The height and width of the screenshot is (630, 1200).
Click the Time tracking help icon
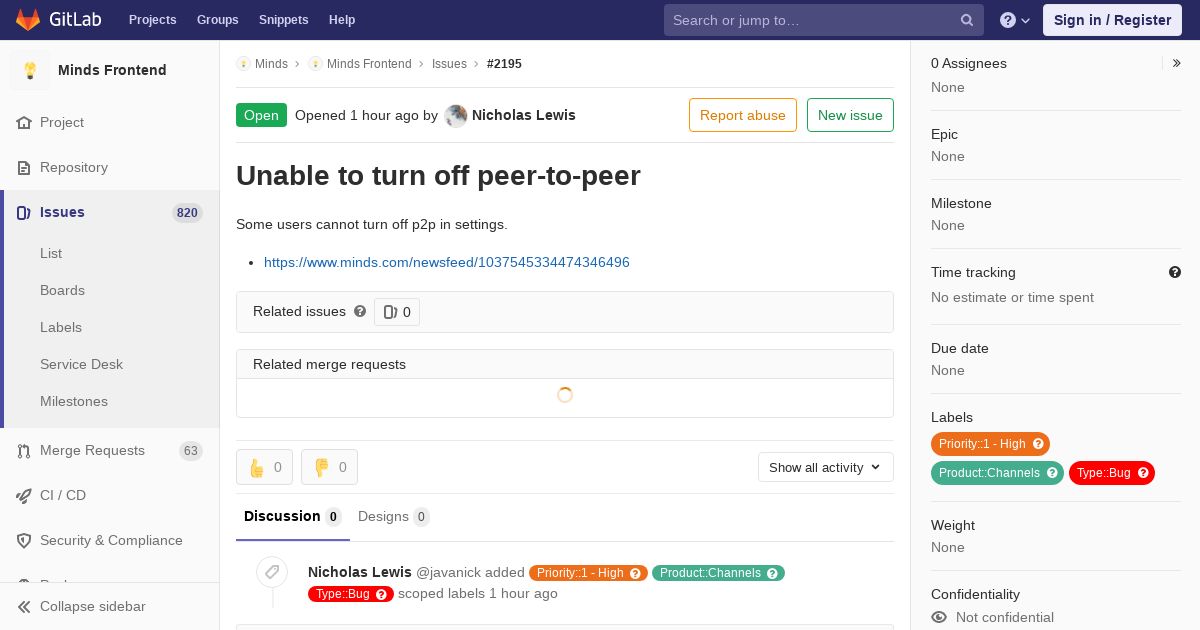pyautogui.click(x=1175, y=272)
